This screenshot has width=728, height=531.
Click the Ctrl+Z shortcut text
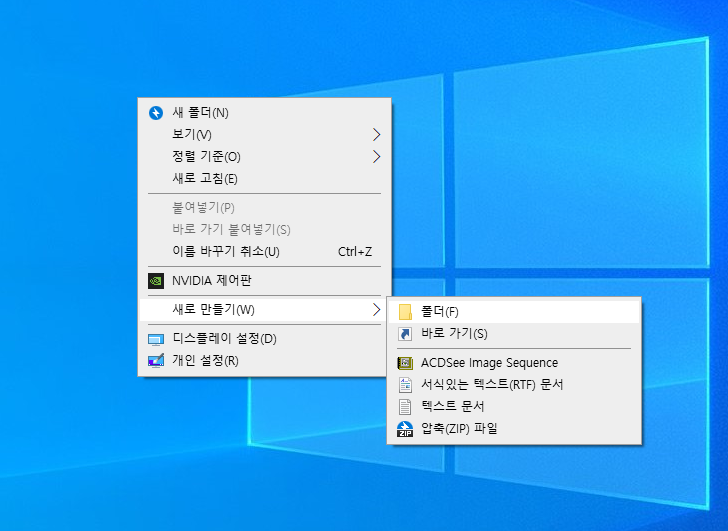(355, 252)
